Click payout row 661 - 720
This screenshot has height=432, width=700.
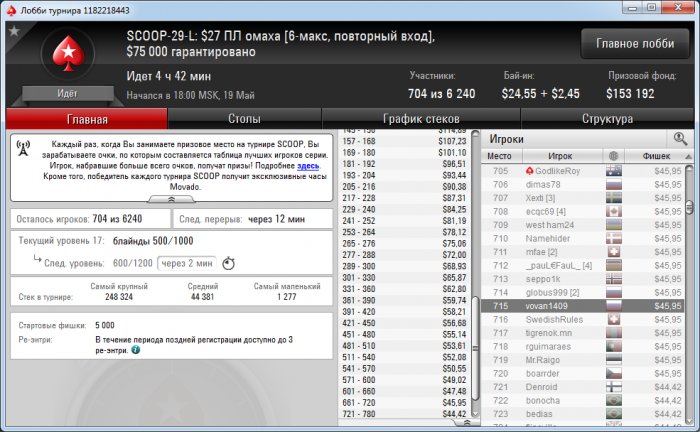(404, 403)
